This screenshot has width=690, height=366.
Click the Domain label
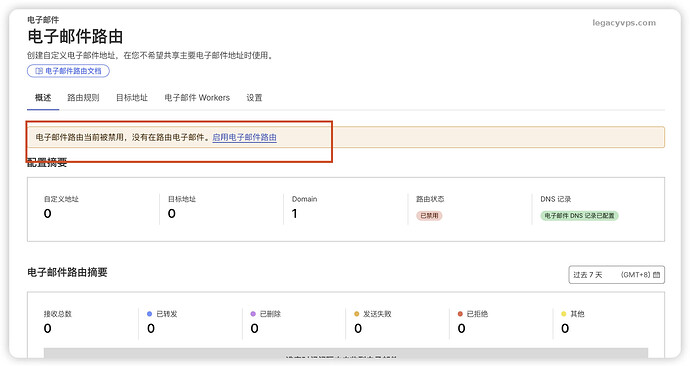click(305, 199)
